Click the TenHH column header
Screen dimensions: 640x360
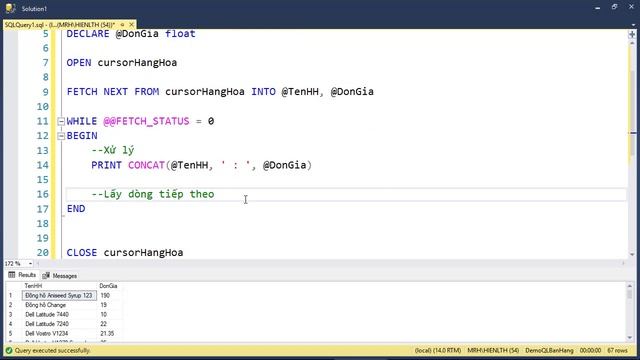(60, 286)
